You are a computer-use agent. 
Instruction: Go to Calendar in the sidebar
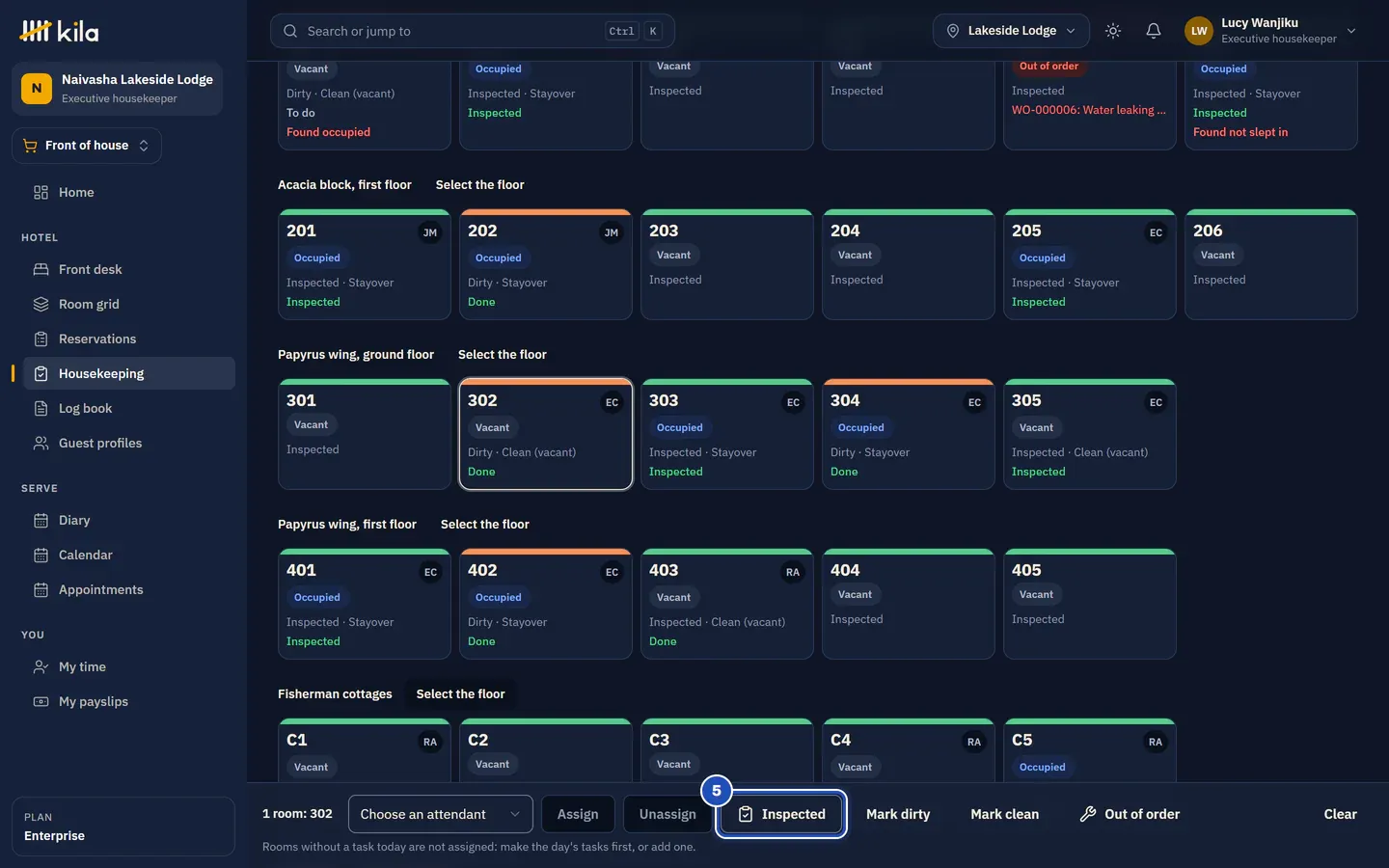coord(129,555)
